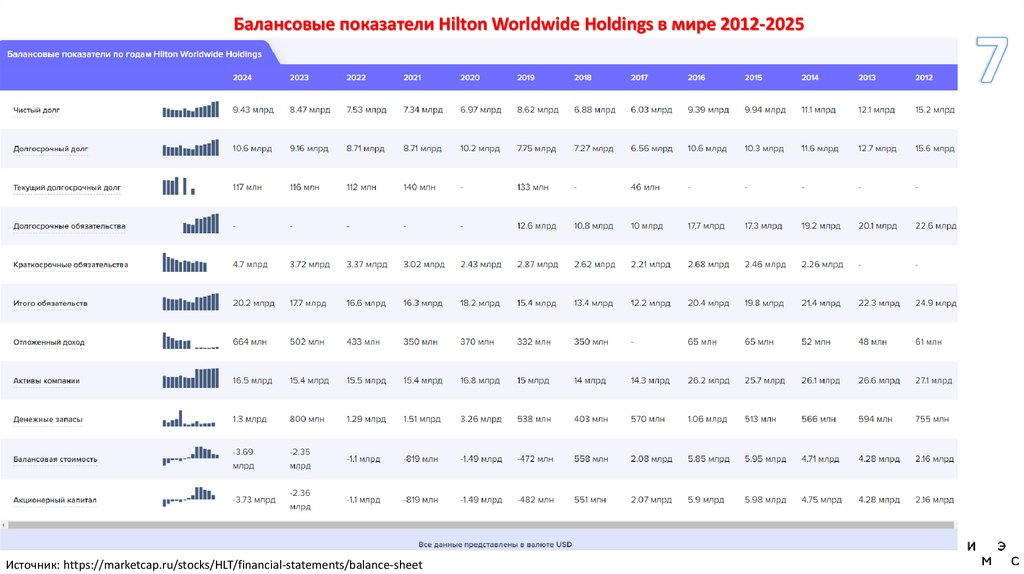Click the 2019 column header
Viewport: 1024px width, 574px height.
point(525,77)
